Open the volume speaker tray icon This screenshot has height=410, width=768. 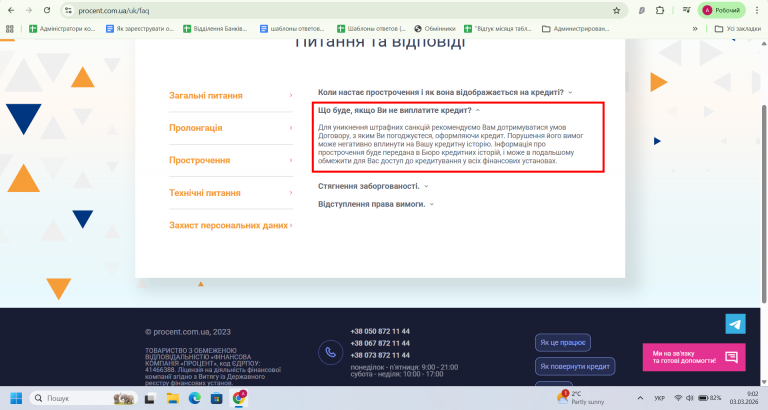point(690,398)
